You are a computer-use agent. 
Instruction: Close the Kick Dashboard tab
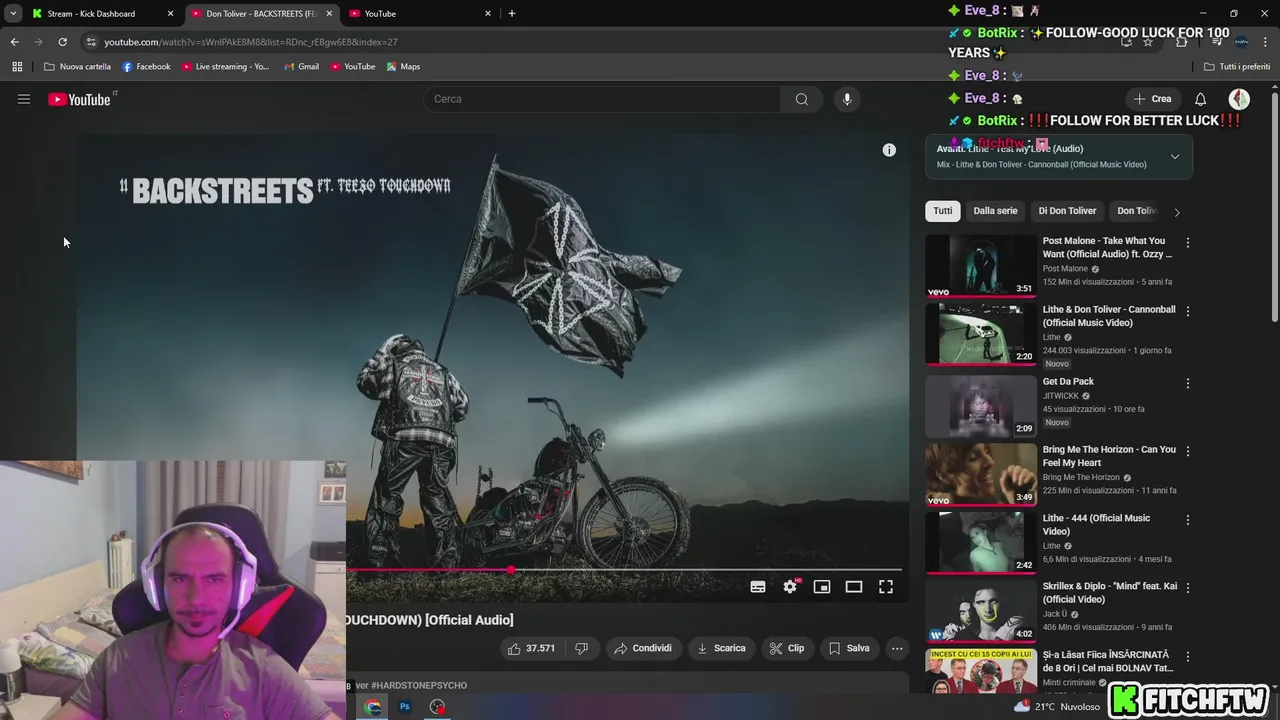pyautogui.click(x=170, y=13)
